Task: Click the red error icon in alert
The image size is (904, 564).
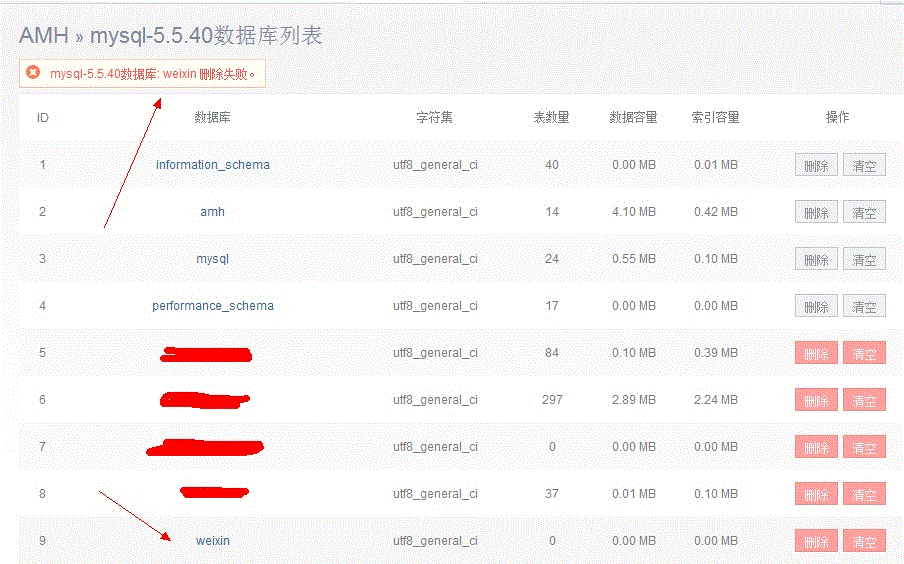Action: point(33,73)
